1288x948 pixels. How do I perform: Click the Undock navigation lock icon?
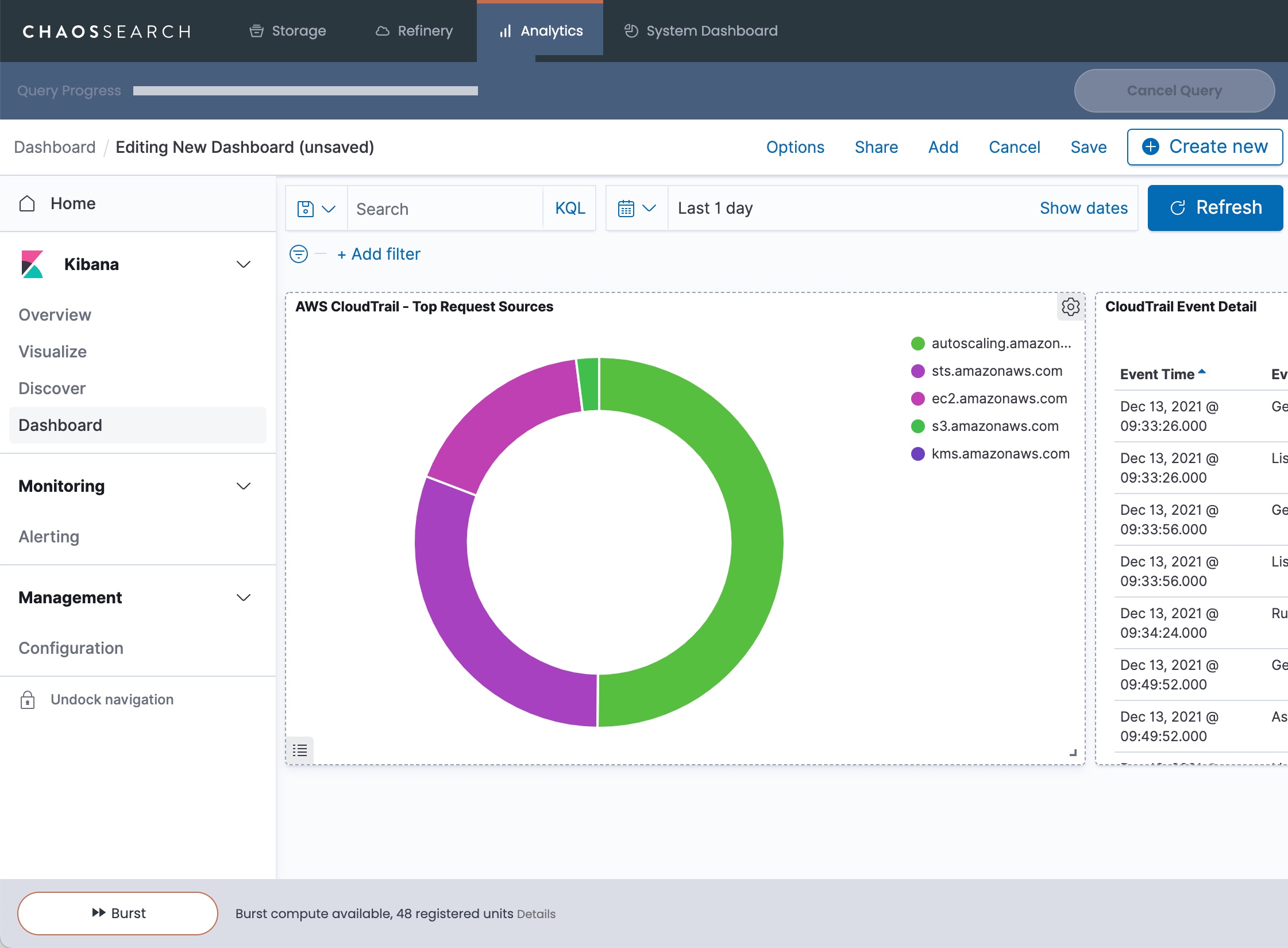pyautogui.click(x=28, y=700)
